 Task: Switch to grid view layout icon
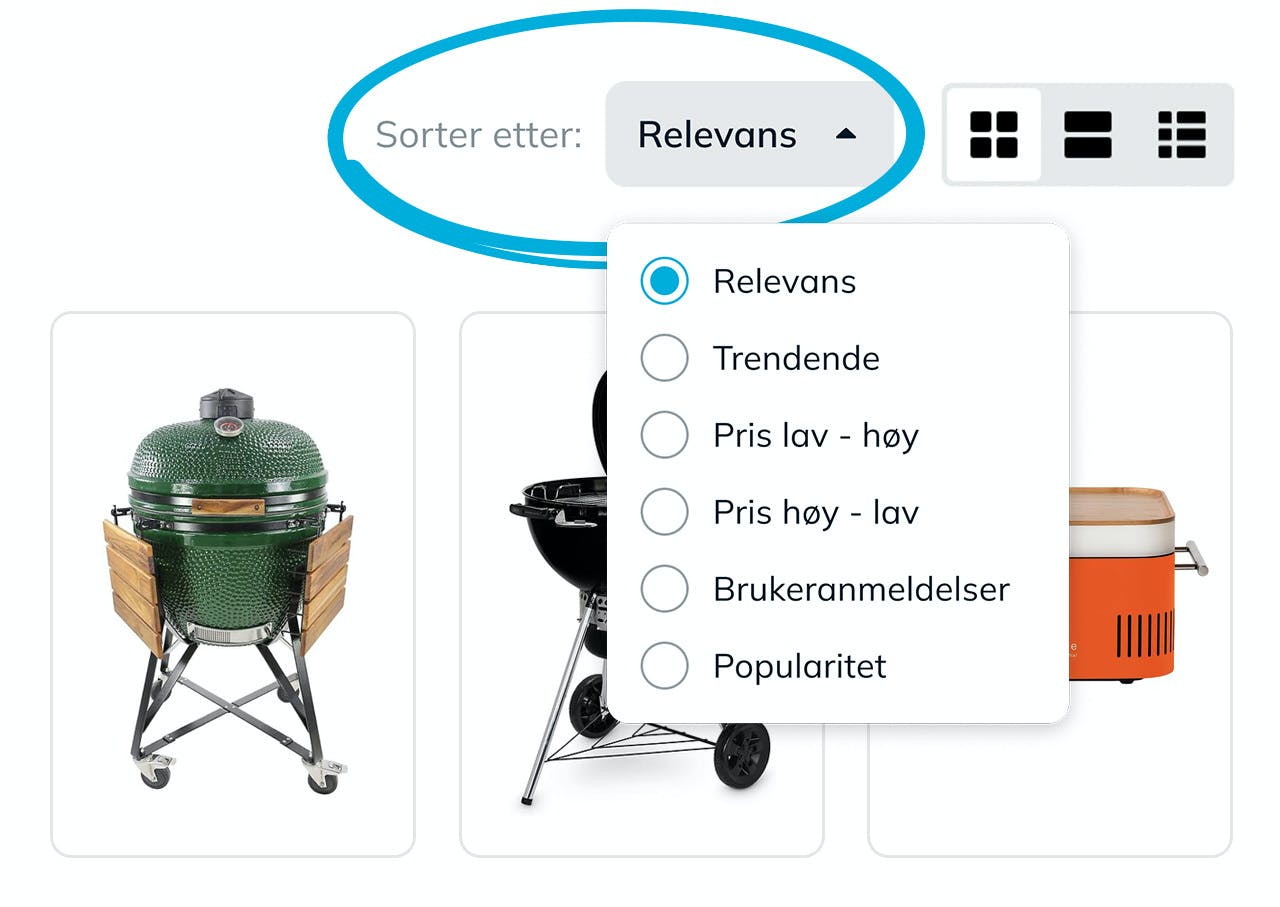(993, 134)
